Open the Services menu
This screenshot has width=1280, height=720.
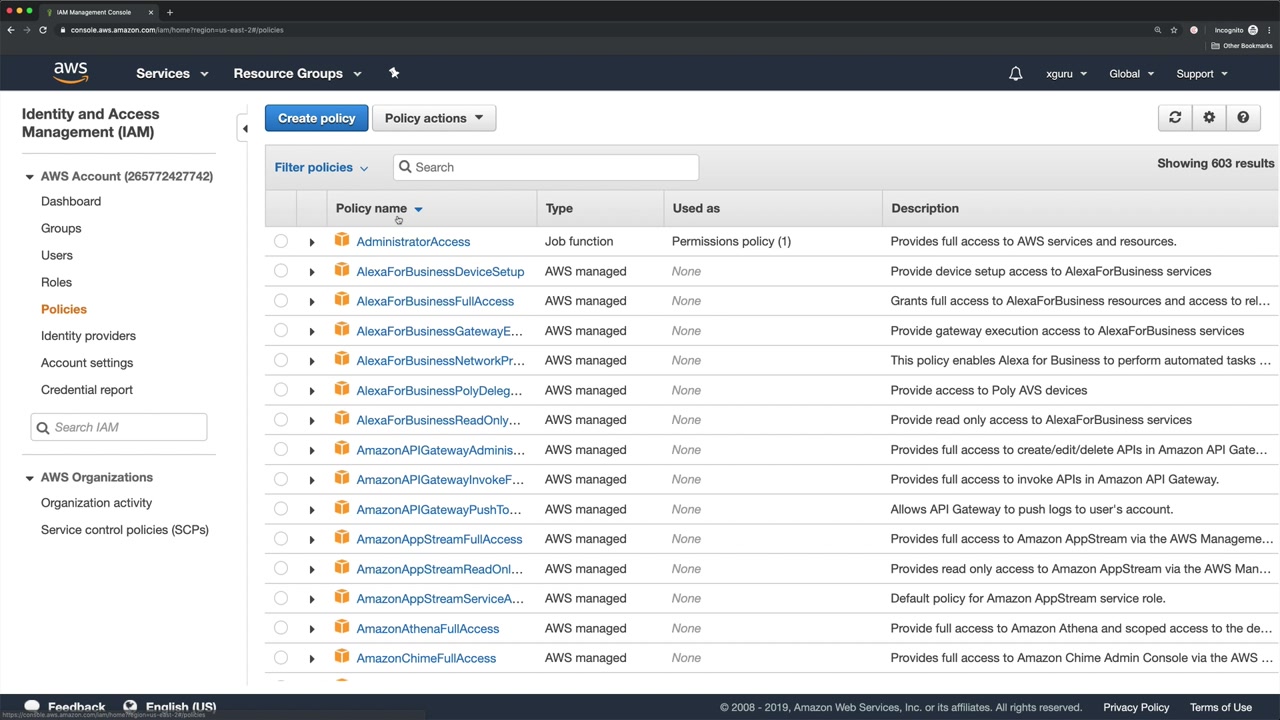tap(172, 74)
